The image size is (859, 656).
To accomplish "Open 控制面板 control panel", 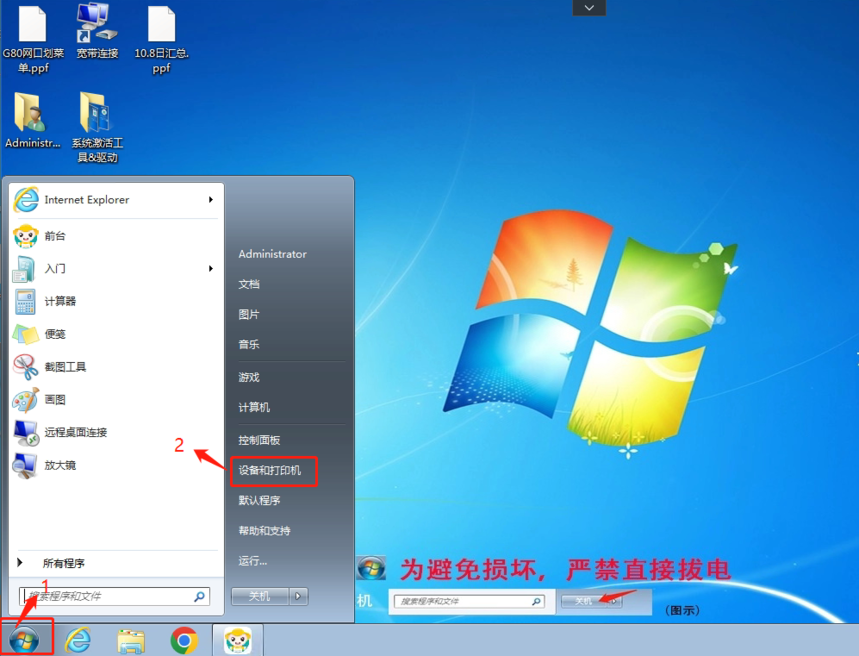I will click(x=260, y=441).
